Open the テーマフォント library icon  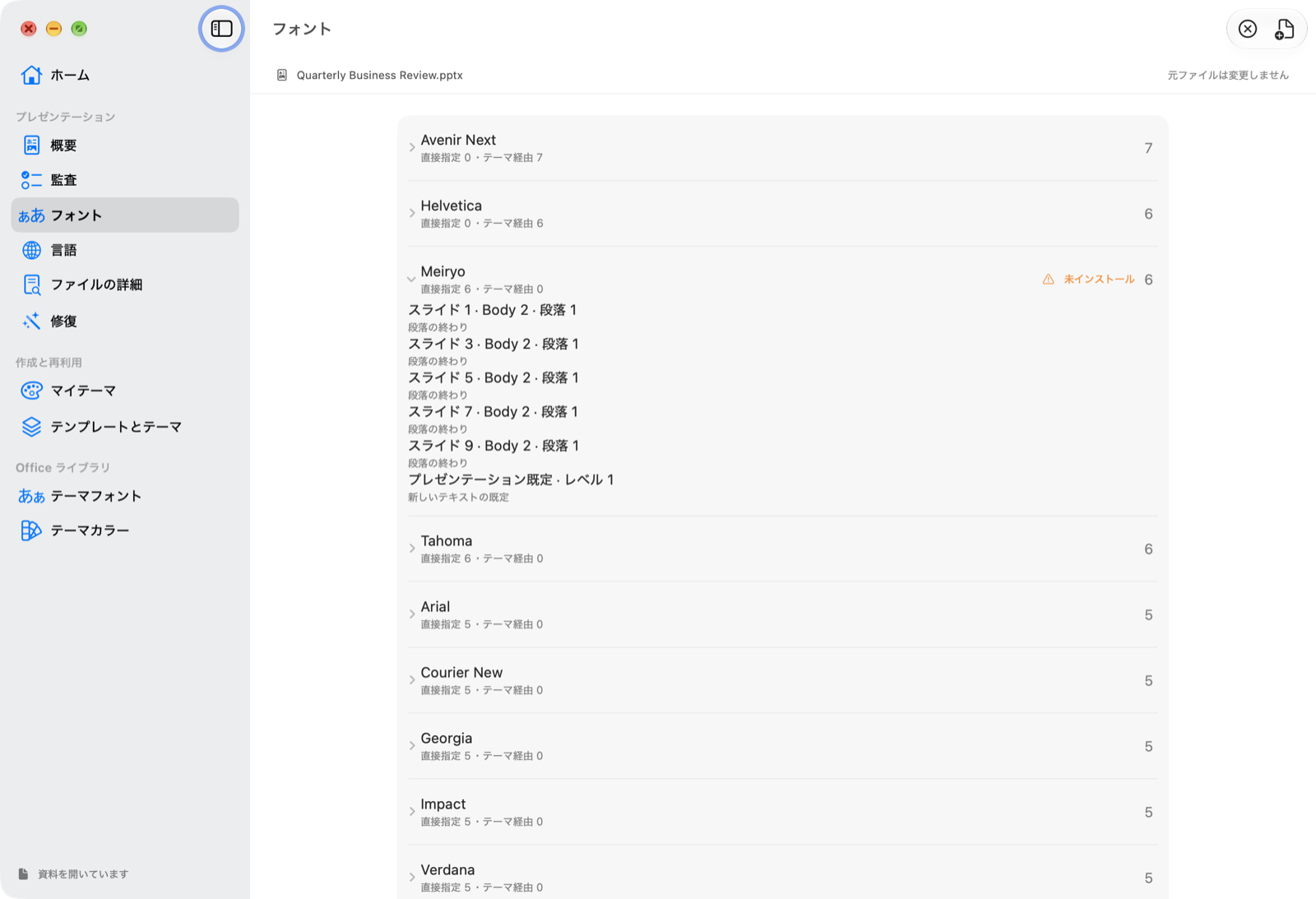[x=31, y=496]
